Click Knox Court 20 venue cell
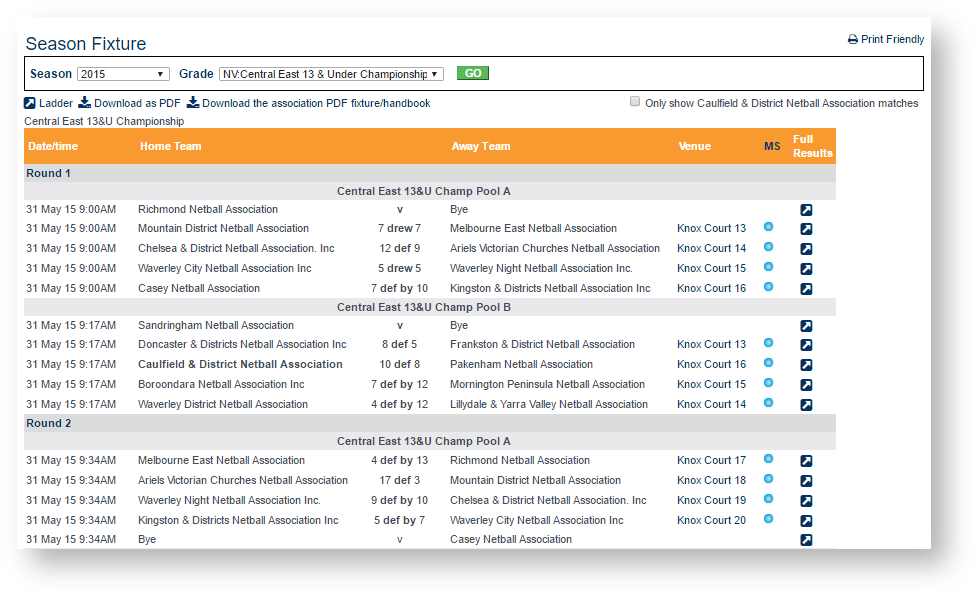The width and height of the screenshot is (979, 597). 711,520
